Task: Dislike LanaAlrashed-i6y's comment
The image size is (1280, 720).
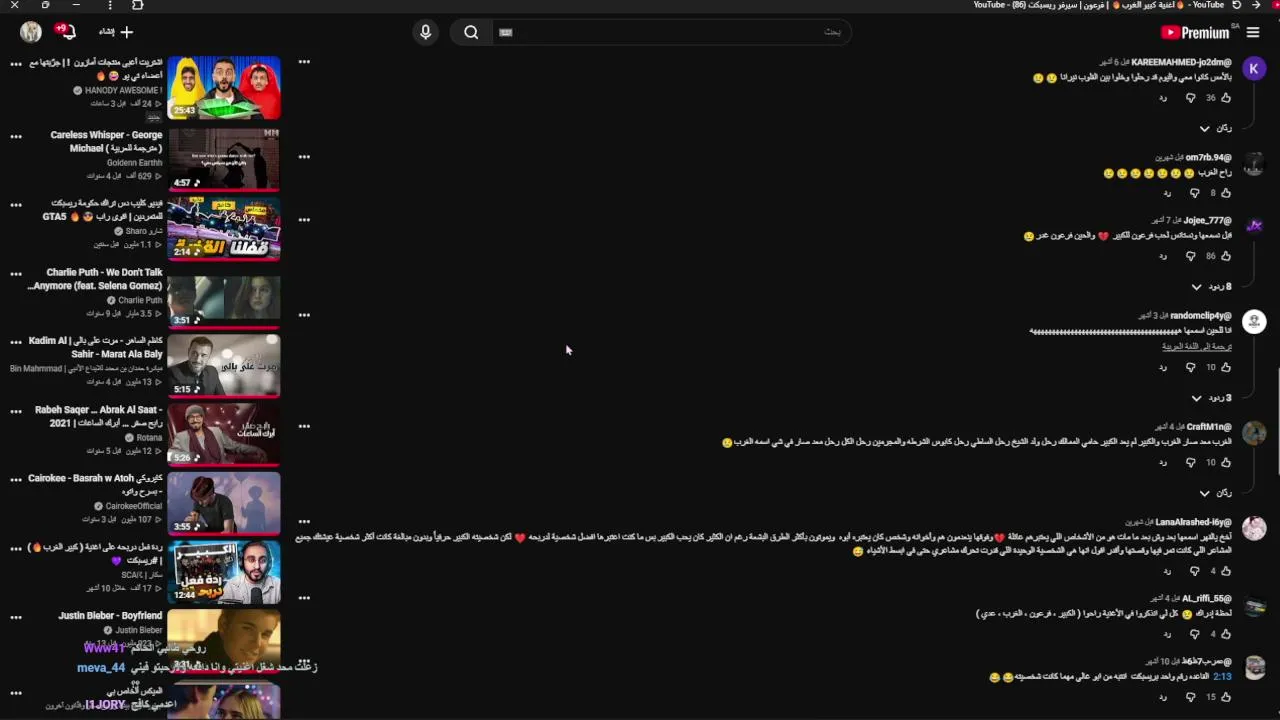Action: pyautogui.click(x=1193, y=571)
